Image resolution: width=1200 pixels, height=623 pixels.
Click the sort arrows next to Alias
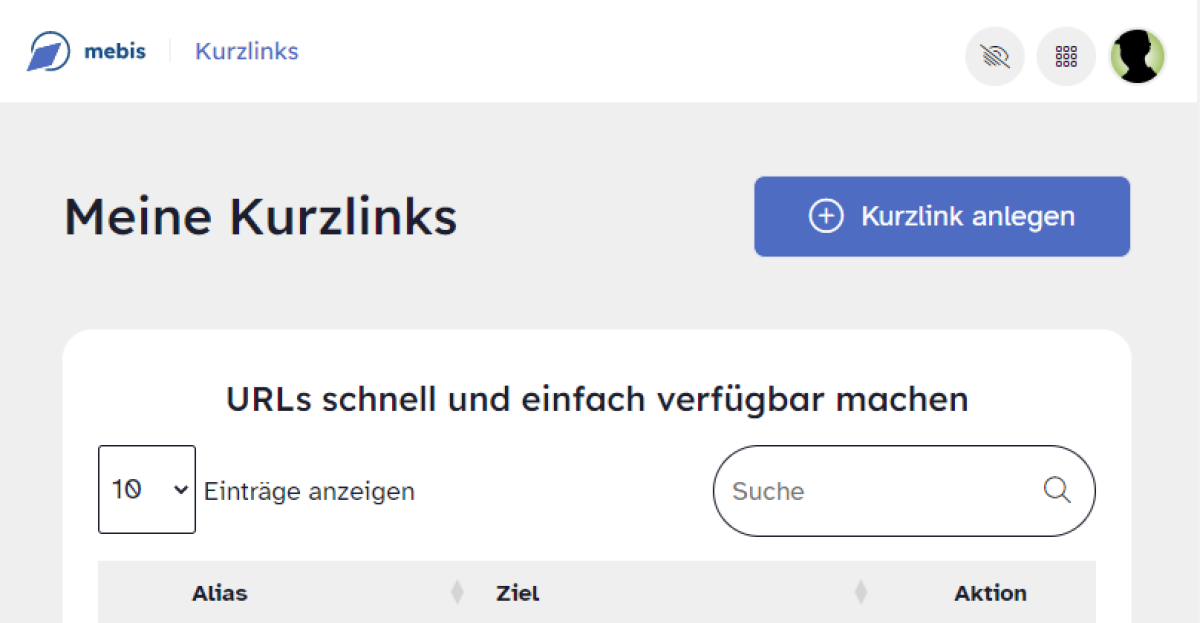[457, 593]
